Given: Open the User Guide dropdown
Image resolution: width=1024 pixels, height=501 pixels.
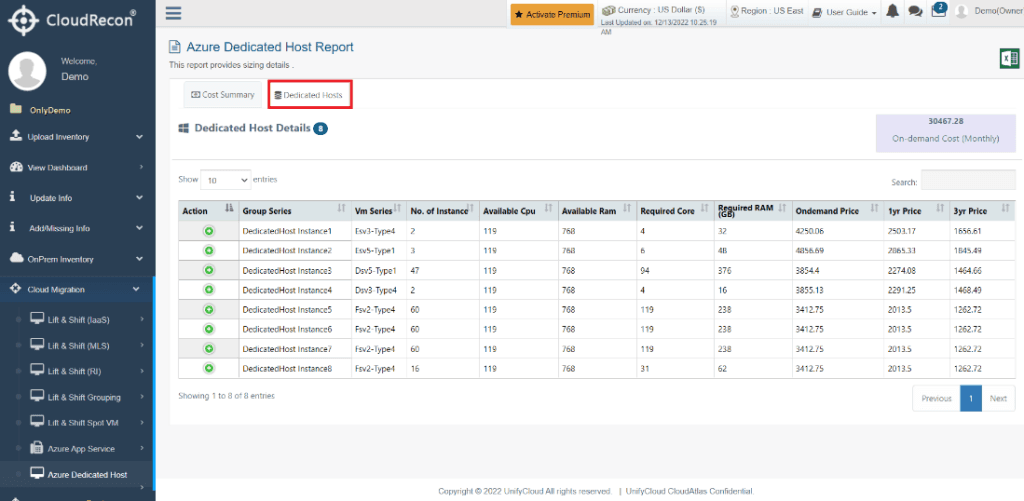Looking at the screenshot, I should tap(844, 12).
